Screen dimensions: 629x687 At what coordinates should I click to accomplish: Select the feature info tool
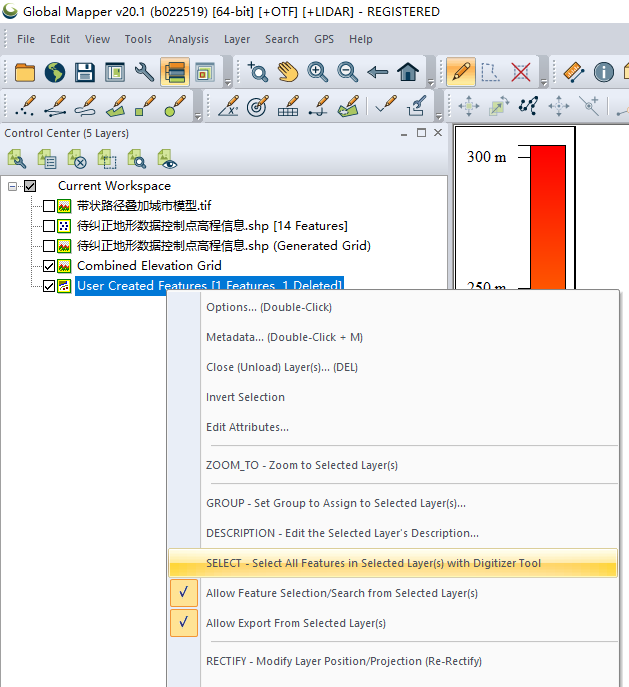coord(604,72)
